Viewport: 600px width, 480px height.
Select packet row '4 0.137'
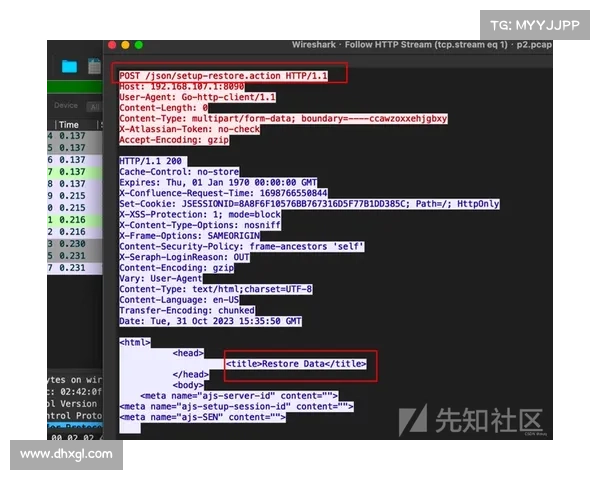[75, 136]
